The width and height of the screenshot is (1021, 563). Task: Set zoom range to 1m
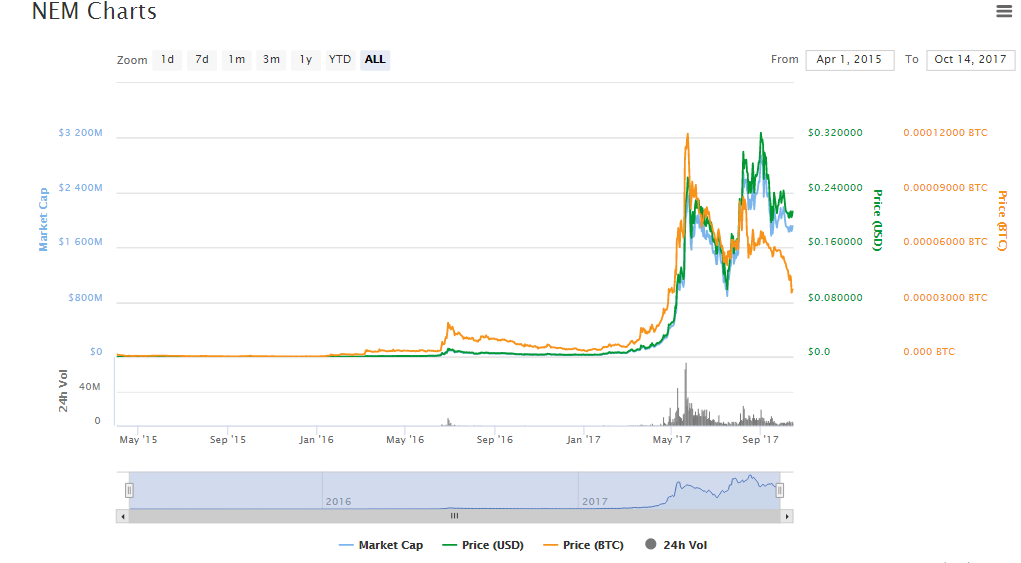pos(236,60)
